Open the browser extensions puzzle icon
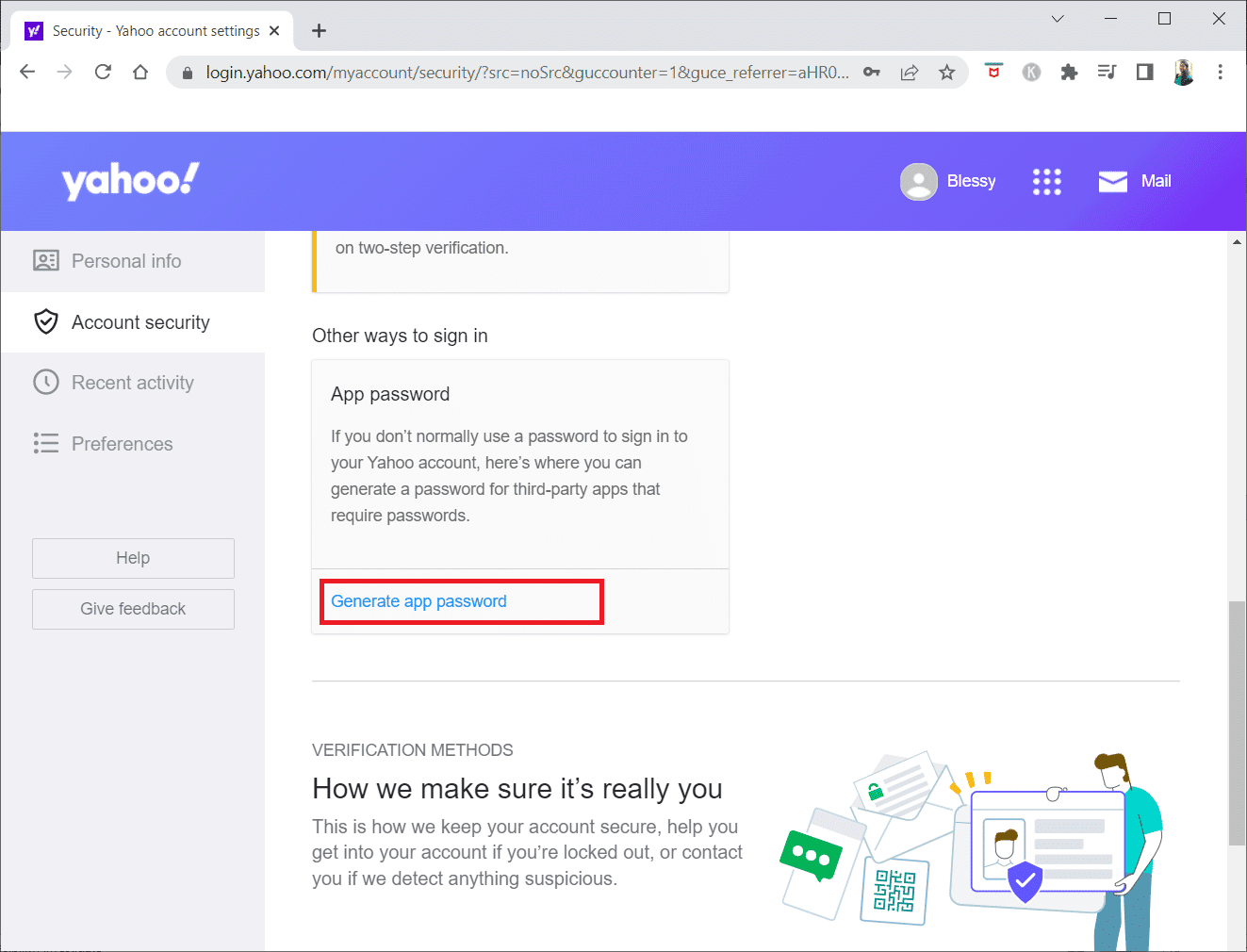Image resolution: width=1247 pixels, height=952 pixels. click(x=1069, y=73)
